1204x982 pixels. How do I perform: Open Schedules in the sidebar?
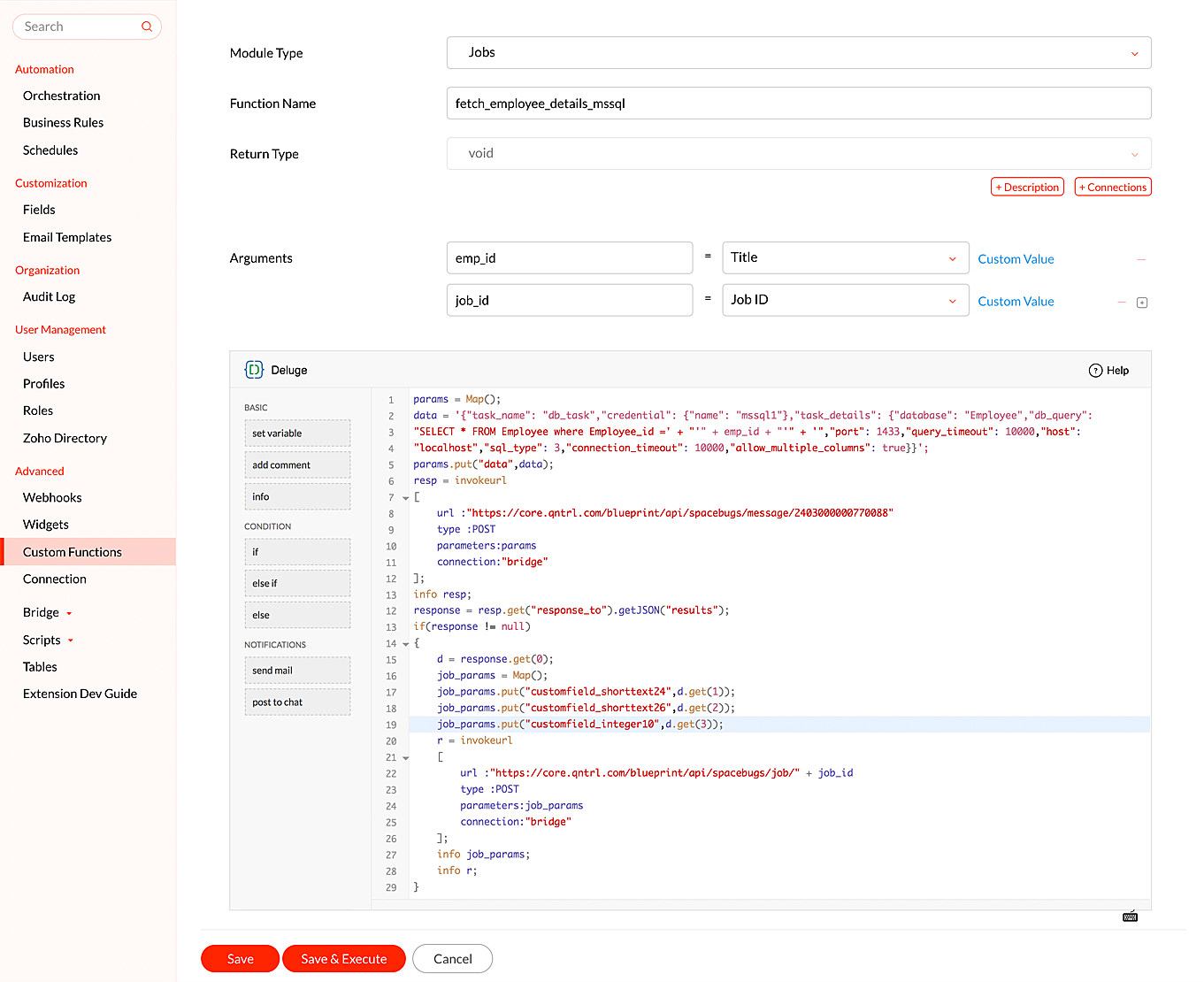coord(50,150)
